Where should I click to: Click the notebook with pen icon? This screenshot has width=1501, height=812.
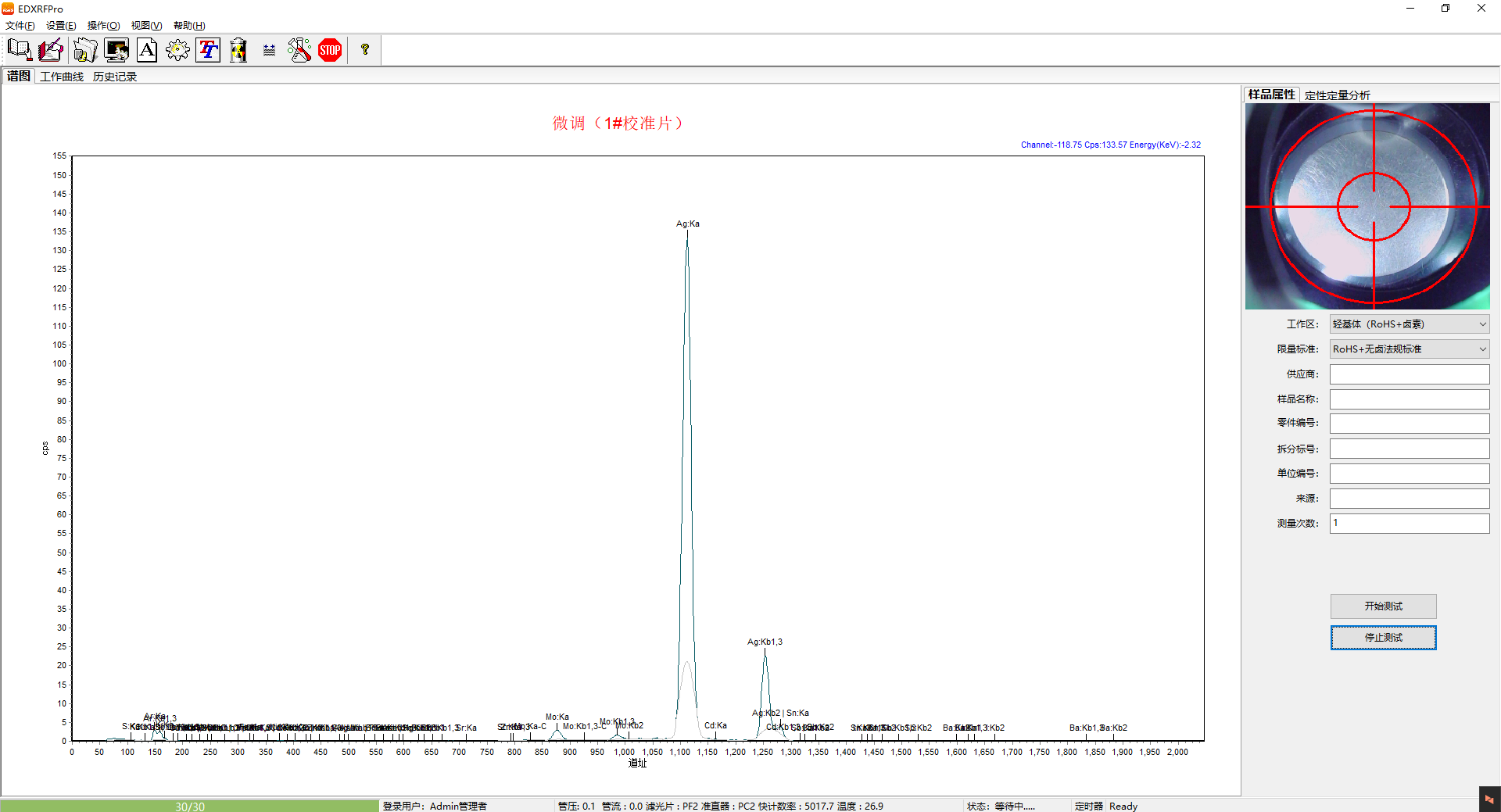tap(51, 50)
